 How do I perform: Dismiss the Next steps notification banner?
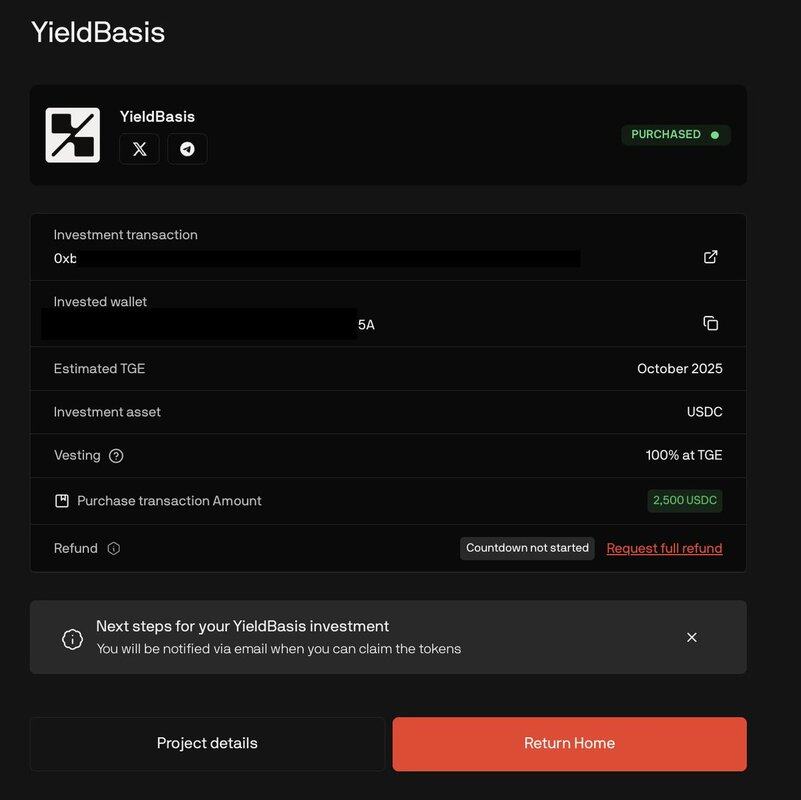pyautogui.click(x=691, y=637)
